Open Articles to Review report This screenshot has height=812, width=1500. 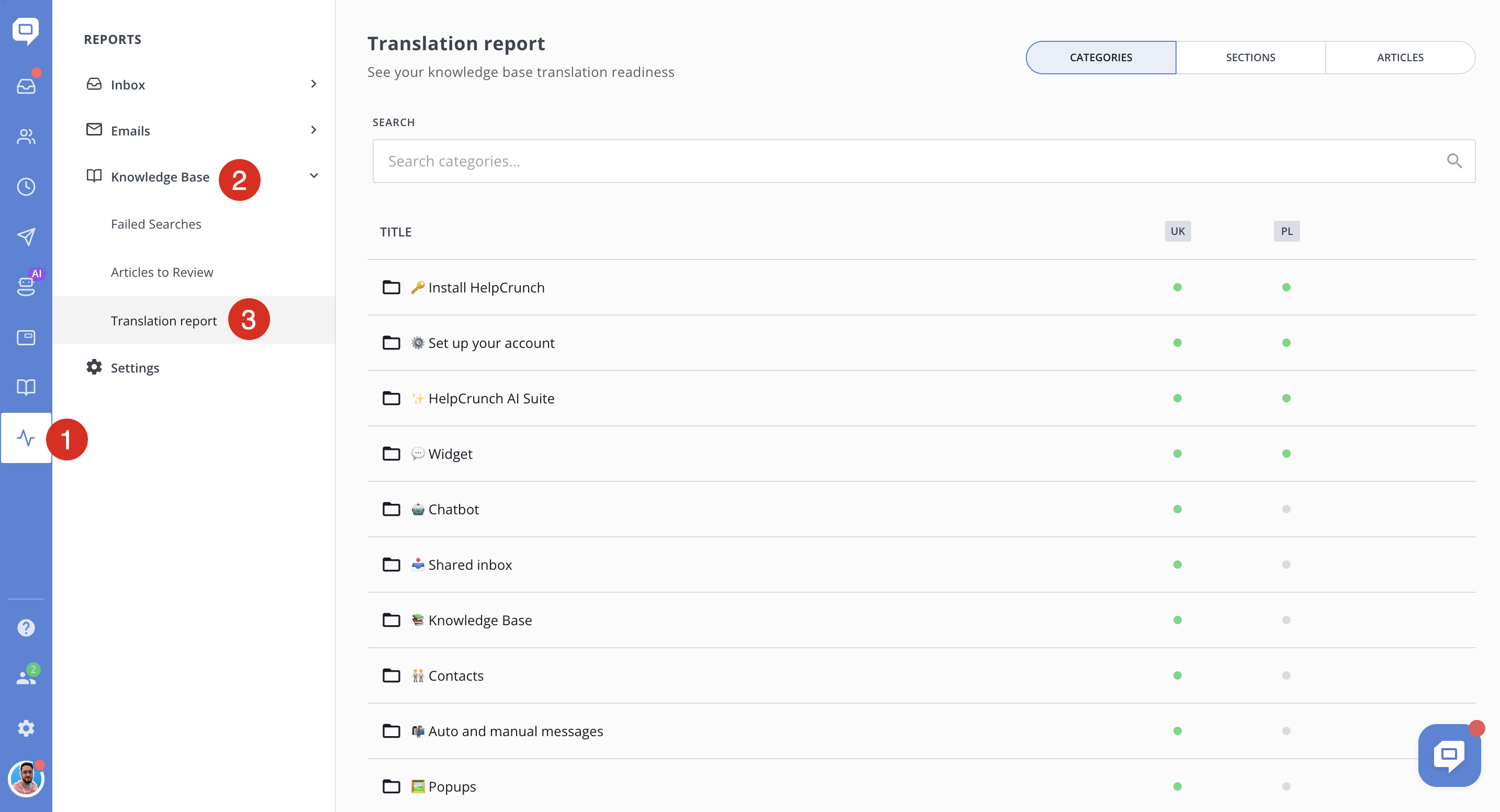click(x=162, y=273)
